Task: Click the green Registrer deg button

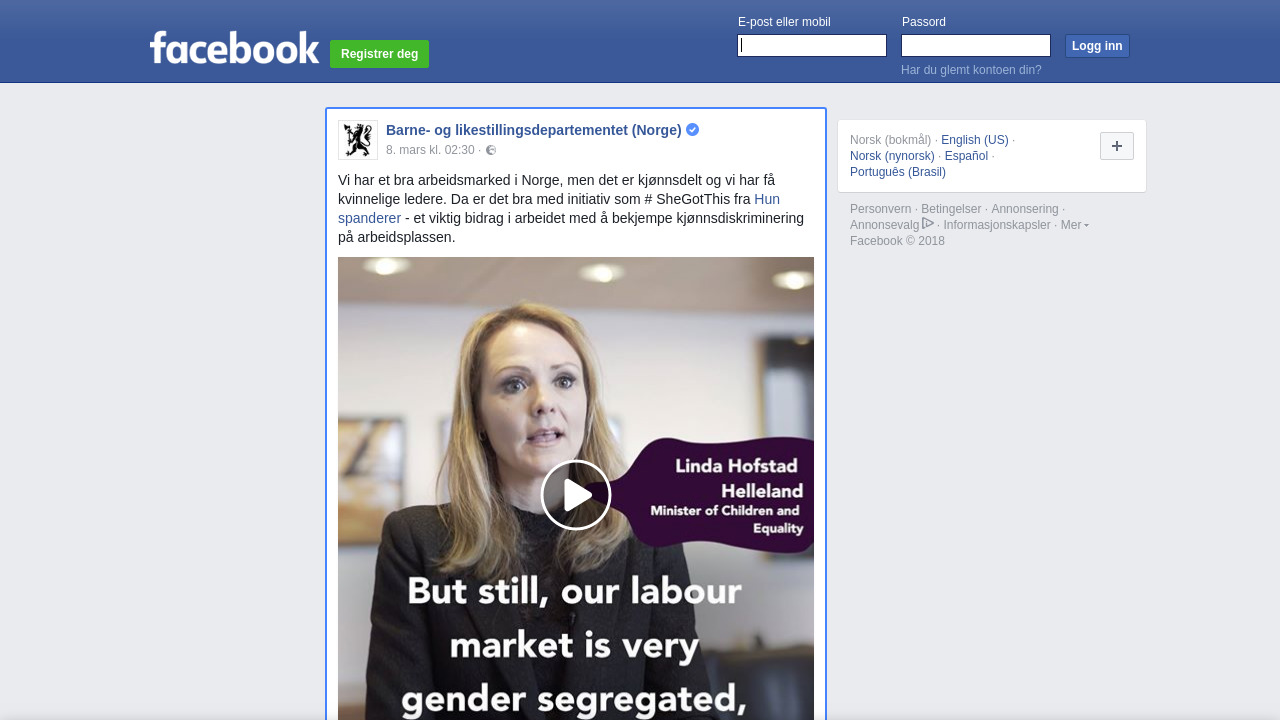Action: (379, 54)
